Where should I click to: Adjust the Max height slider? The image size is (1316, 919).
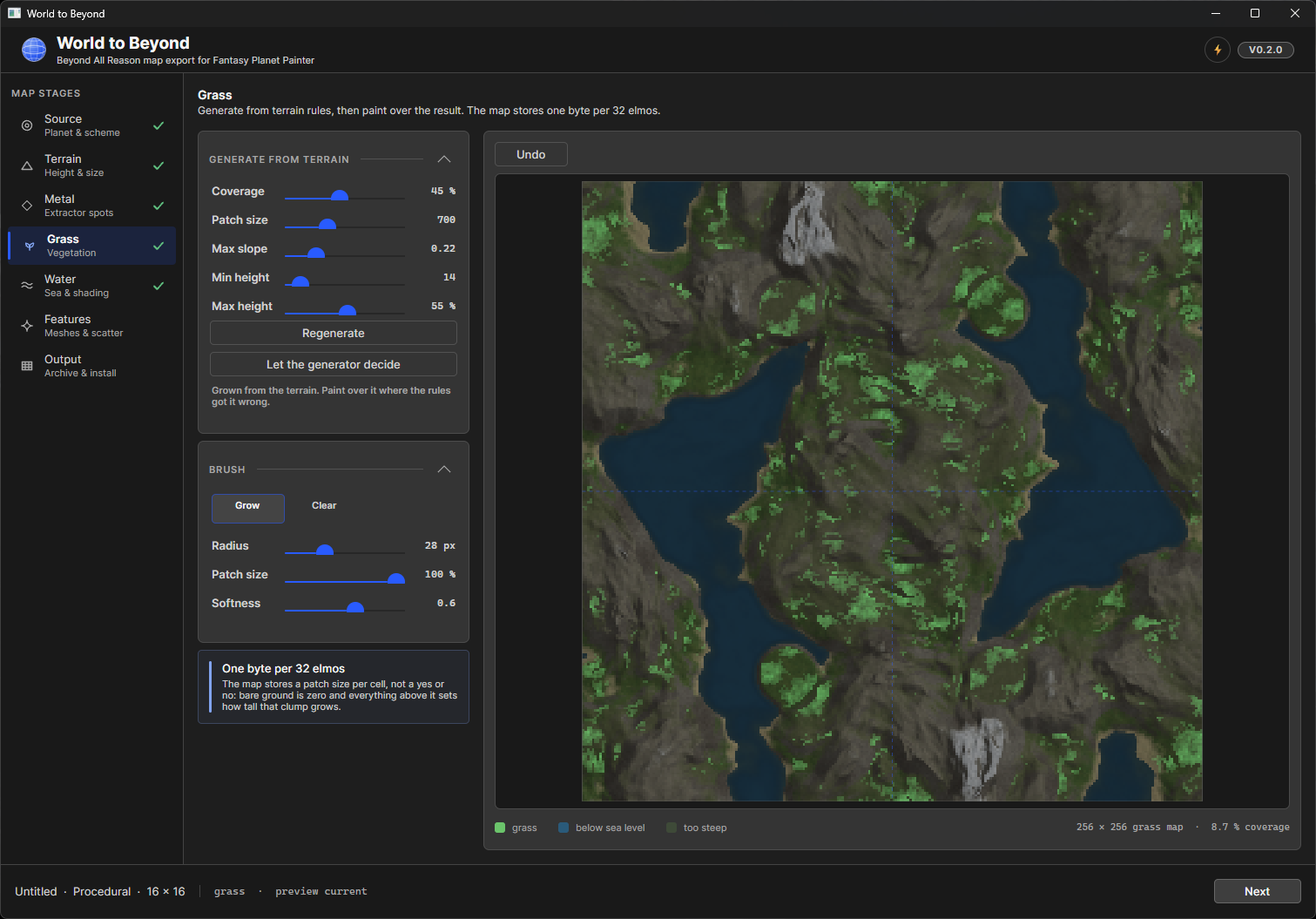tap(345, 313)
